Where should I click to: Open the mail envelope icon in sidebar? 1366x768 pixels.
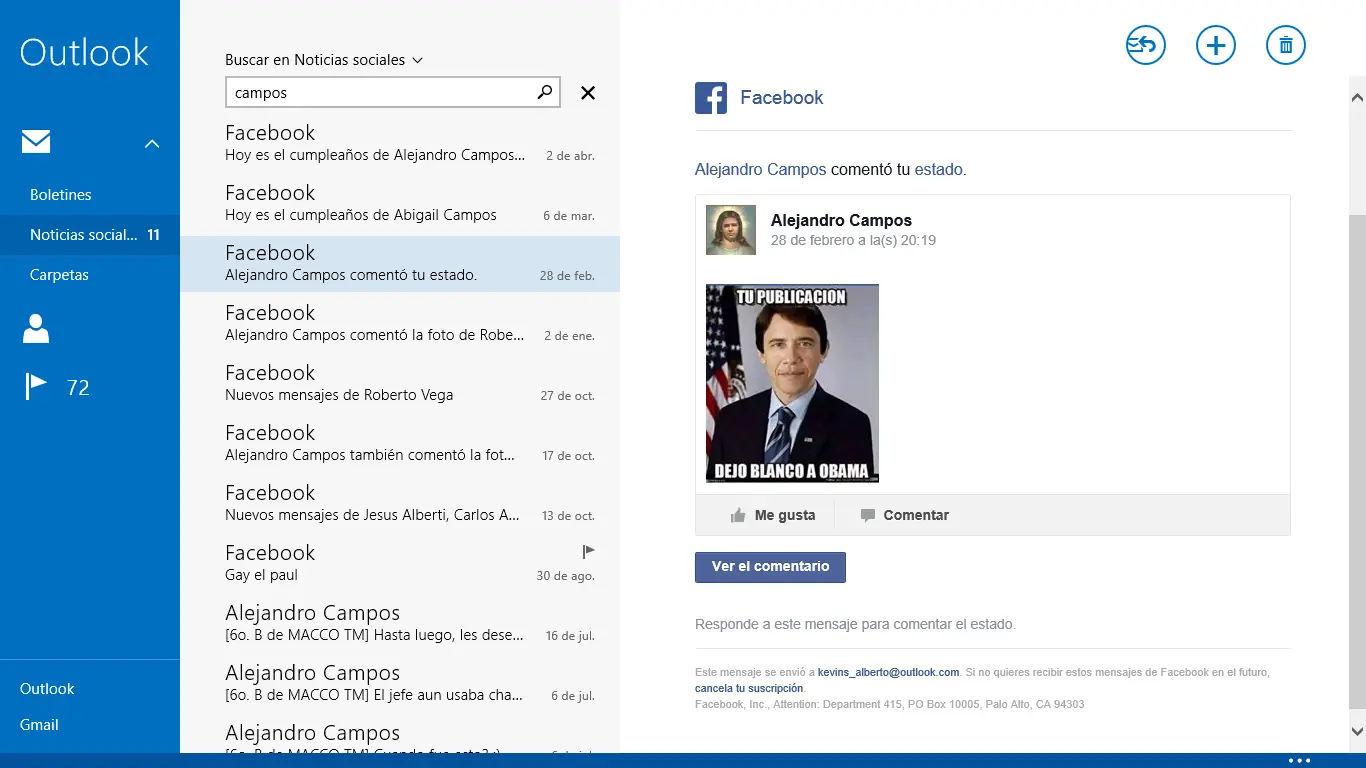36,142
